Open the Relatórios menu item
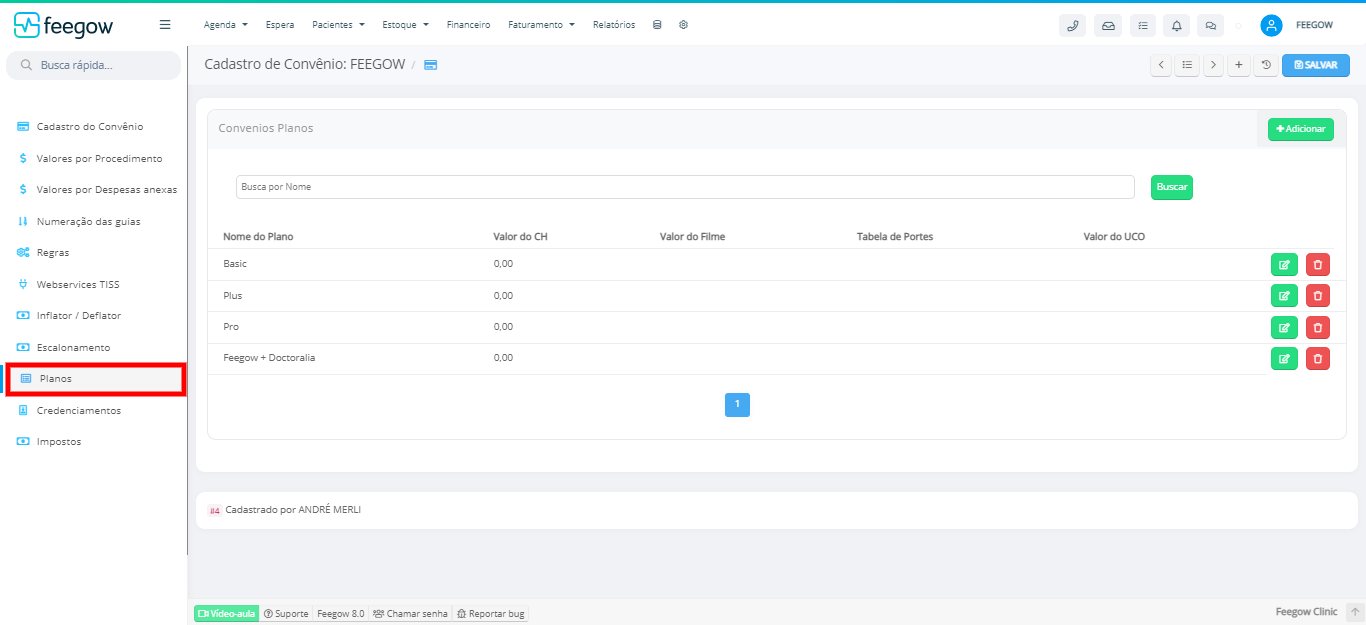The image size is (1366, 625). (614, 25)
